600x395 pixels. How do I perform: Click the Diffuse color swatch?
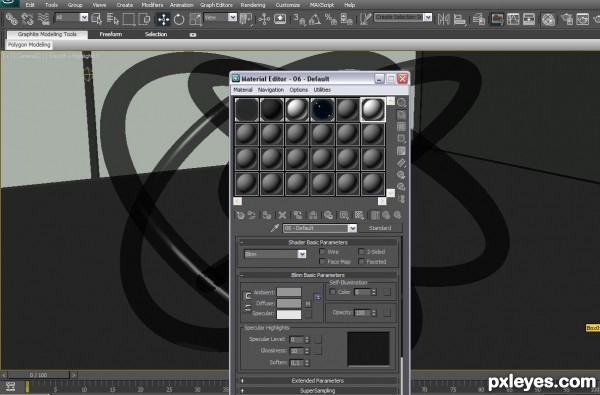point(289,304)
